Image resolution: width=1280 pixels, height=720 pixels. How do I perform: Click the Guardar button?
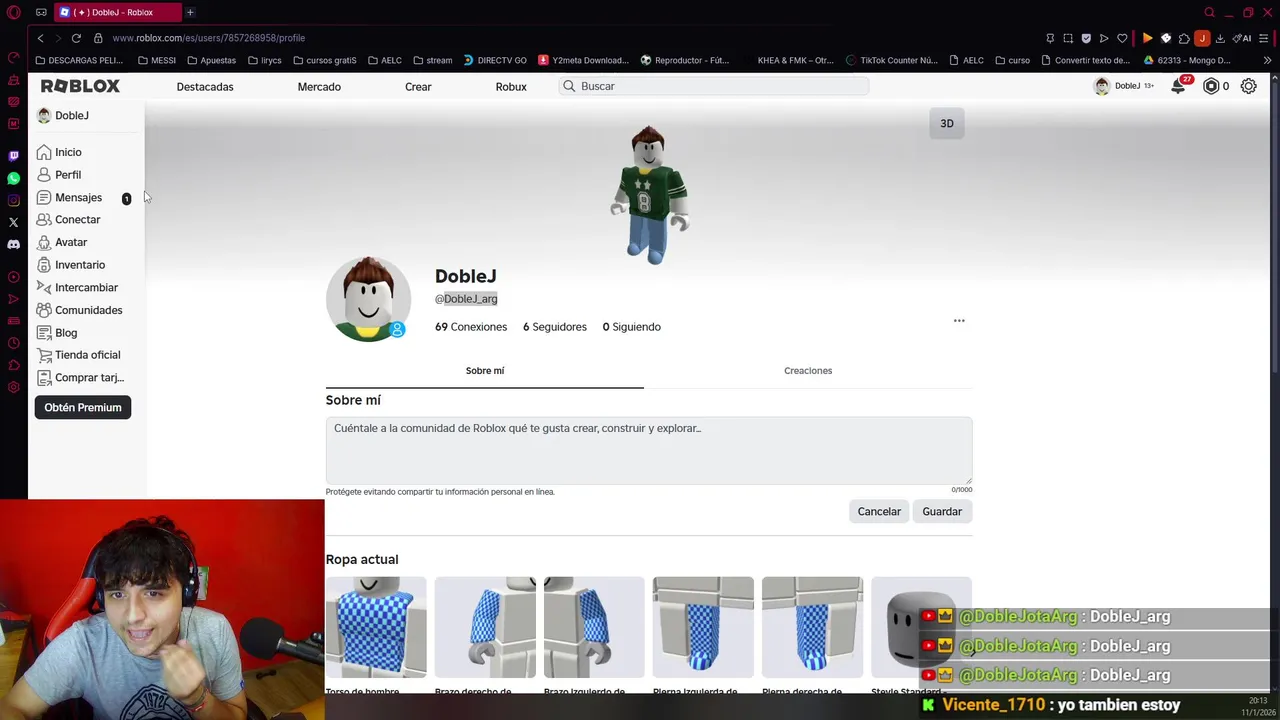click(x=942, y=512)
